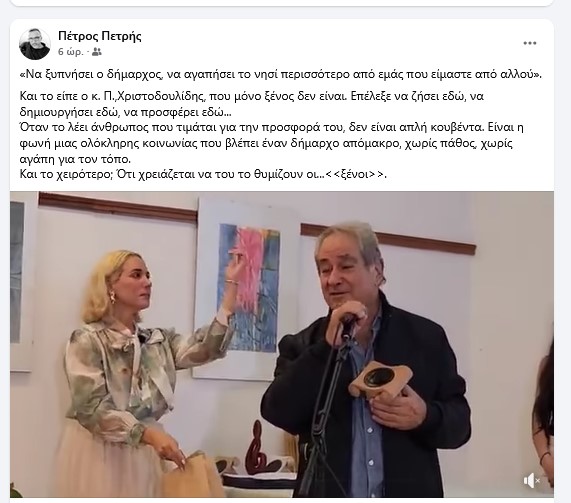Viewport: 571px width, 503px height.
Task: Click the microphone shown in the video
Action: point(346,328)
